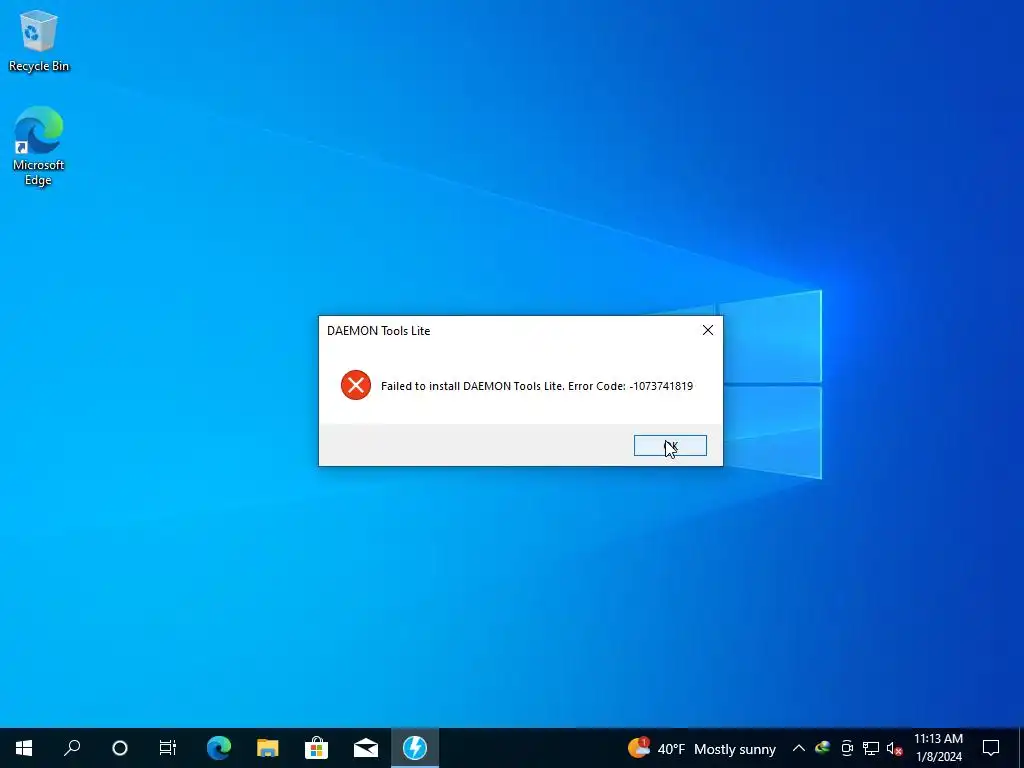Open File Explorer from the taskbar
1024x768 pixels.
[x=268, y=748]
